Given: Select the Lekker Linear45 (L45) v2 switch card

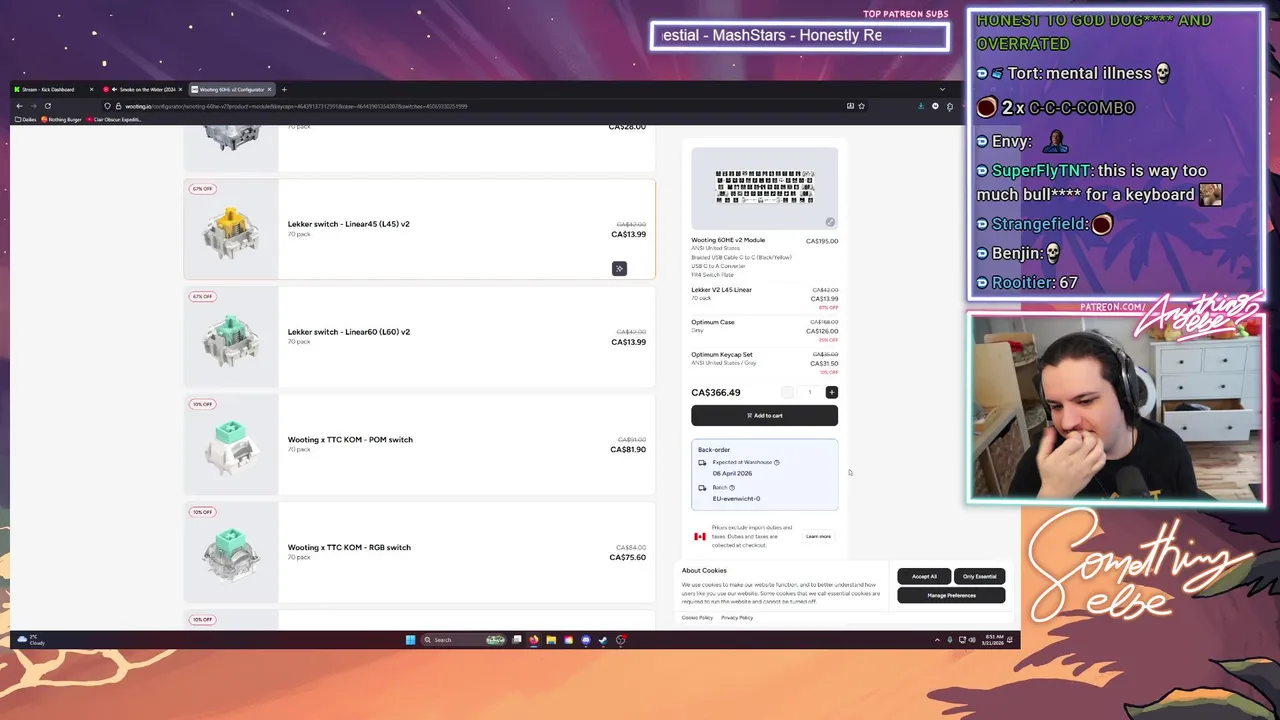Looking at the screenshot, I should [419, 230].
